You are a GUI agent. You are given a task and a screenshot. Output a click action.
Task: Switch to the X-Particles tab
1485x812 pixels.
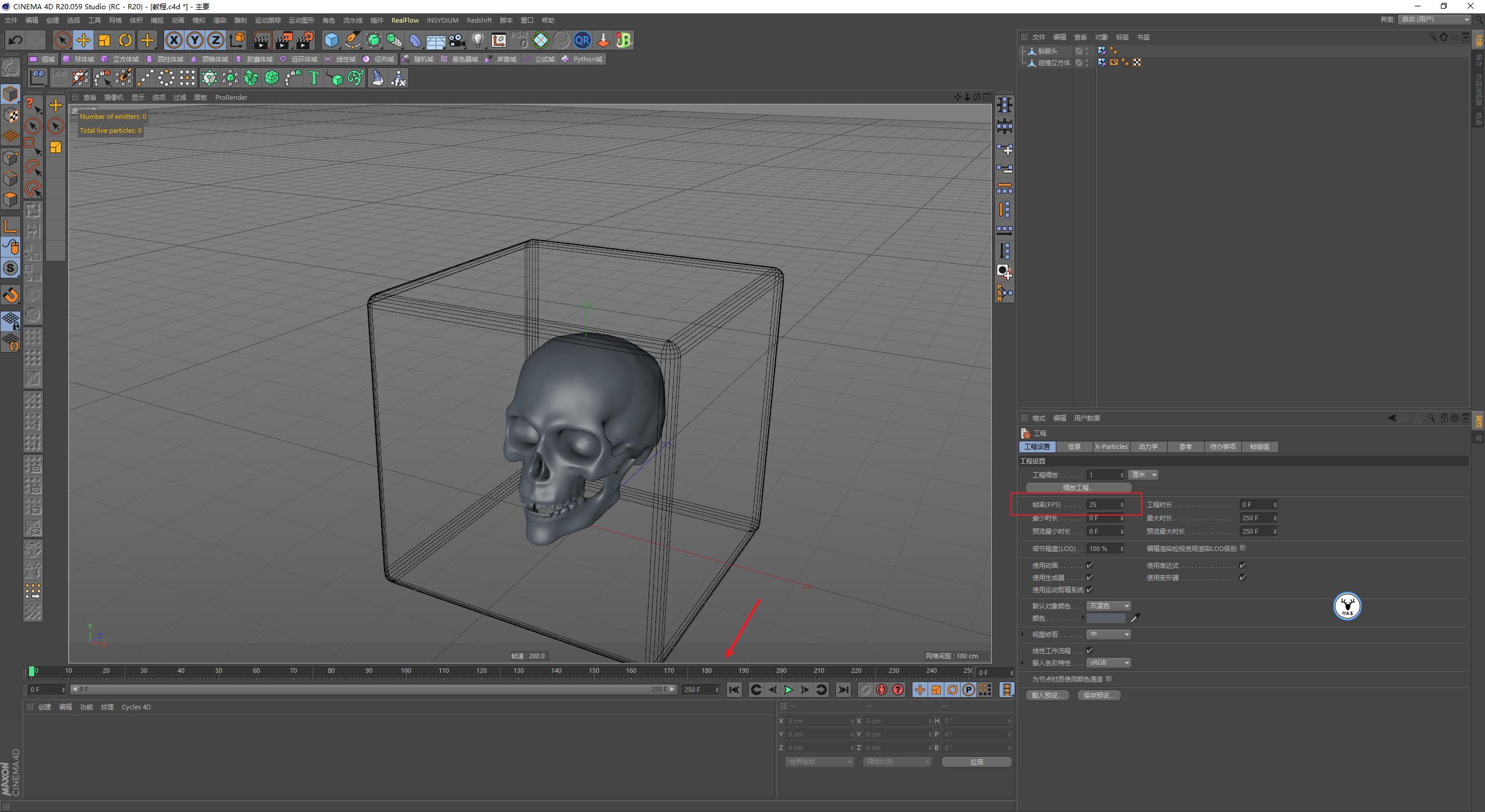(1111, 447)
